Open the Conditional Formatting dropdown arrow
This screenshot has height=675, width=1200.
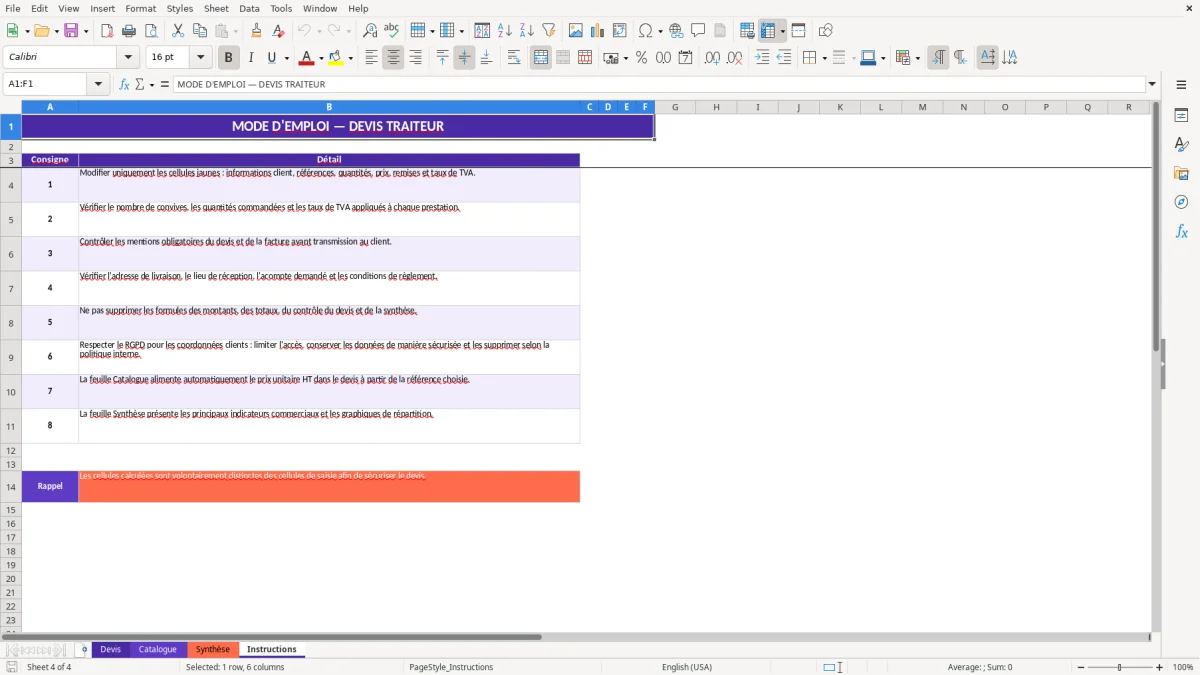pos(917,58)
